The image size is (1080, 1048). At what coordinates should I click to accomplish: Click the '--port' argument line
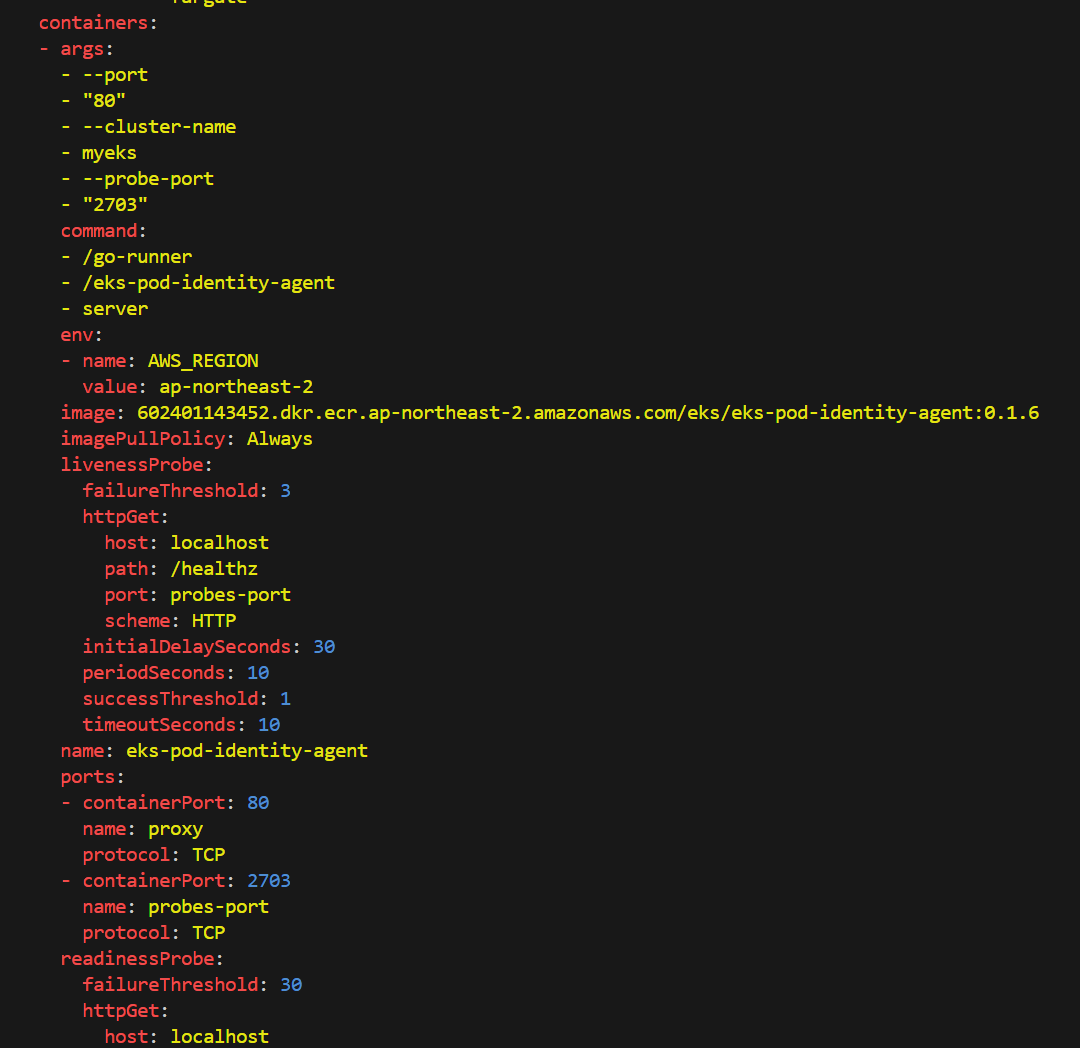[x=115, y=75]
